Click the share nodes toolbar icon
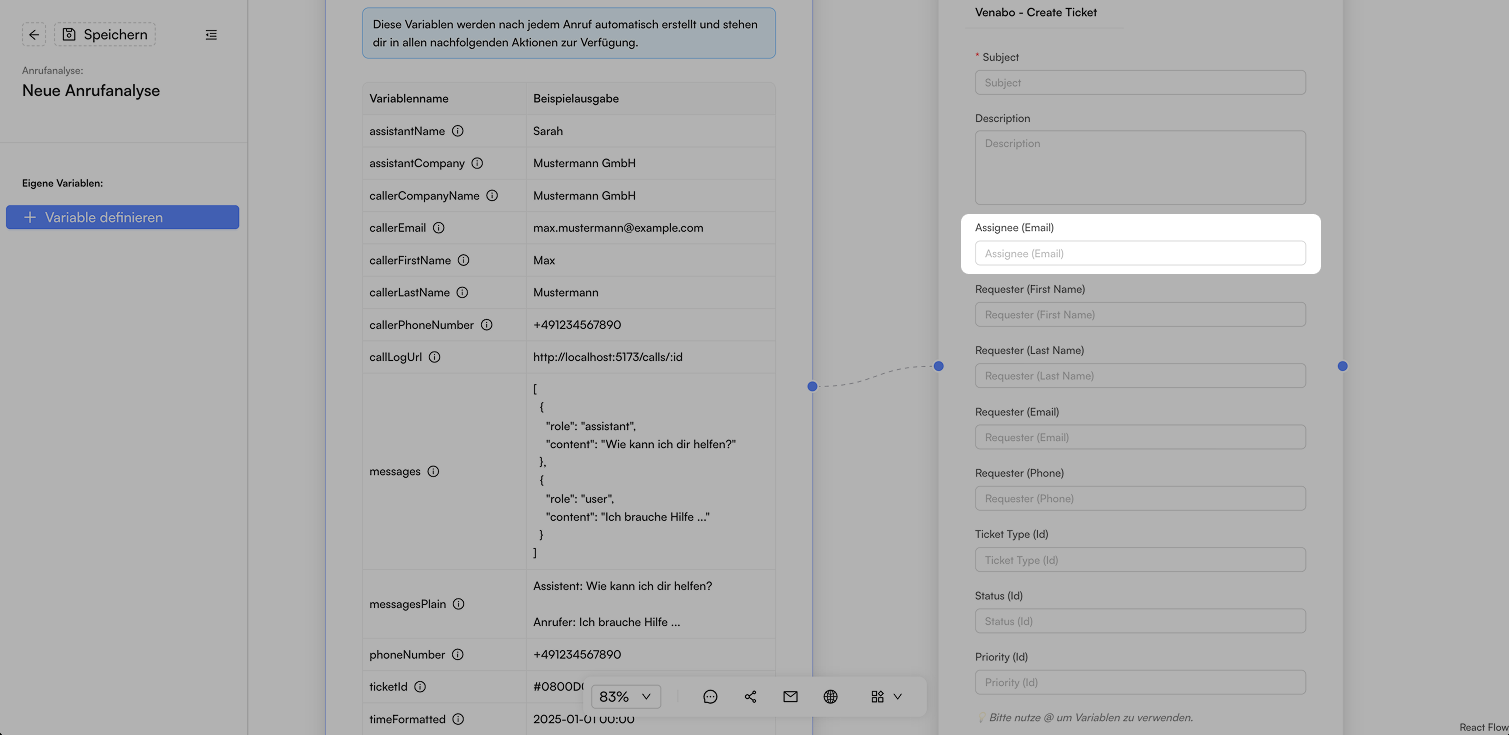The image size is (1509, 735). tap(750, 697)
